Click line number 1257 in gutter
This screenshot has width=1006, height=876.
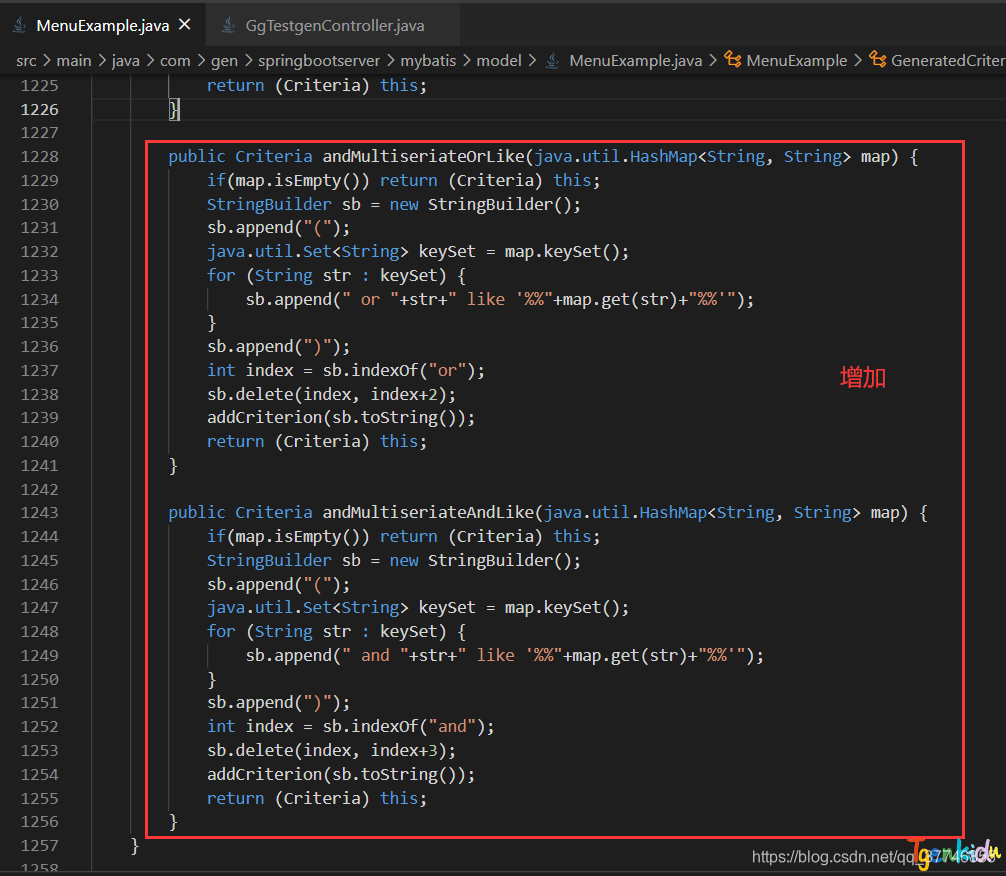click(39, 846)
